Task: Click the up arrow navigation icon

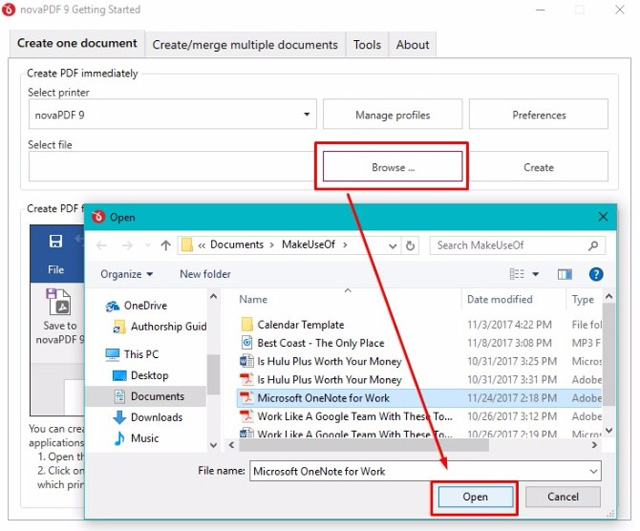Action: [165, 245]
